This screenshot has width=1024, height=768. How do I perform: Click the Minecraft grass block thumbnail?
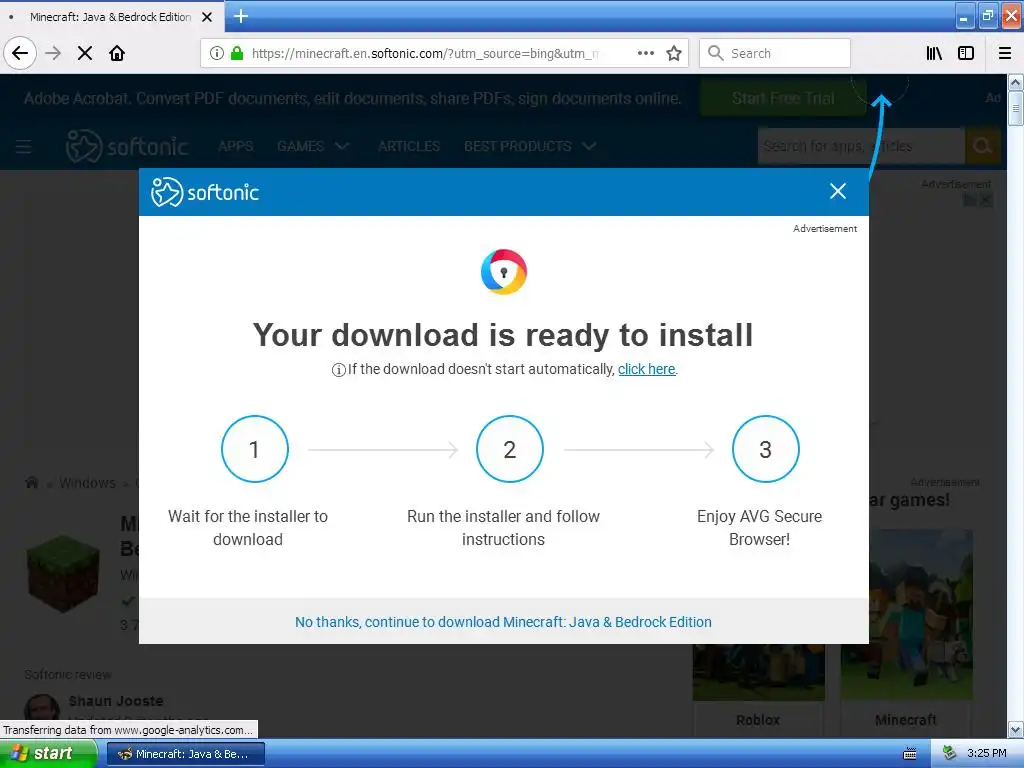(x=63, y=573)
